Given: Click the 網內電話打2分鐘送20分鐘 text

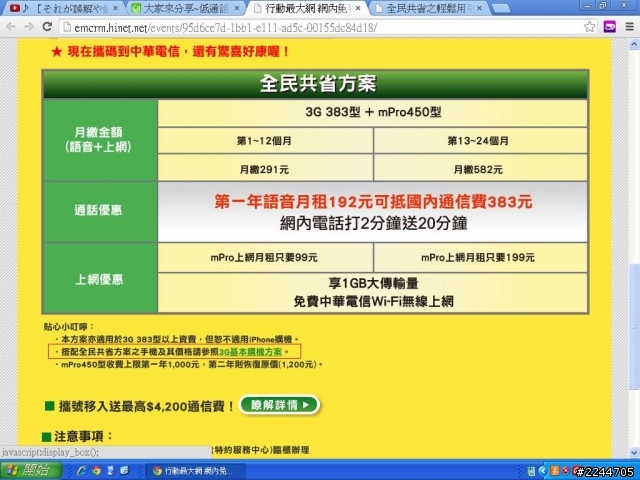Looking at the screenshot, I should pyautogui.click(x=373, y=223).
